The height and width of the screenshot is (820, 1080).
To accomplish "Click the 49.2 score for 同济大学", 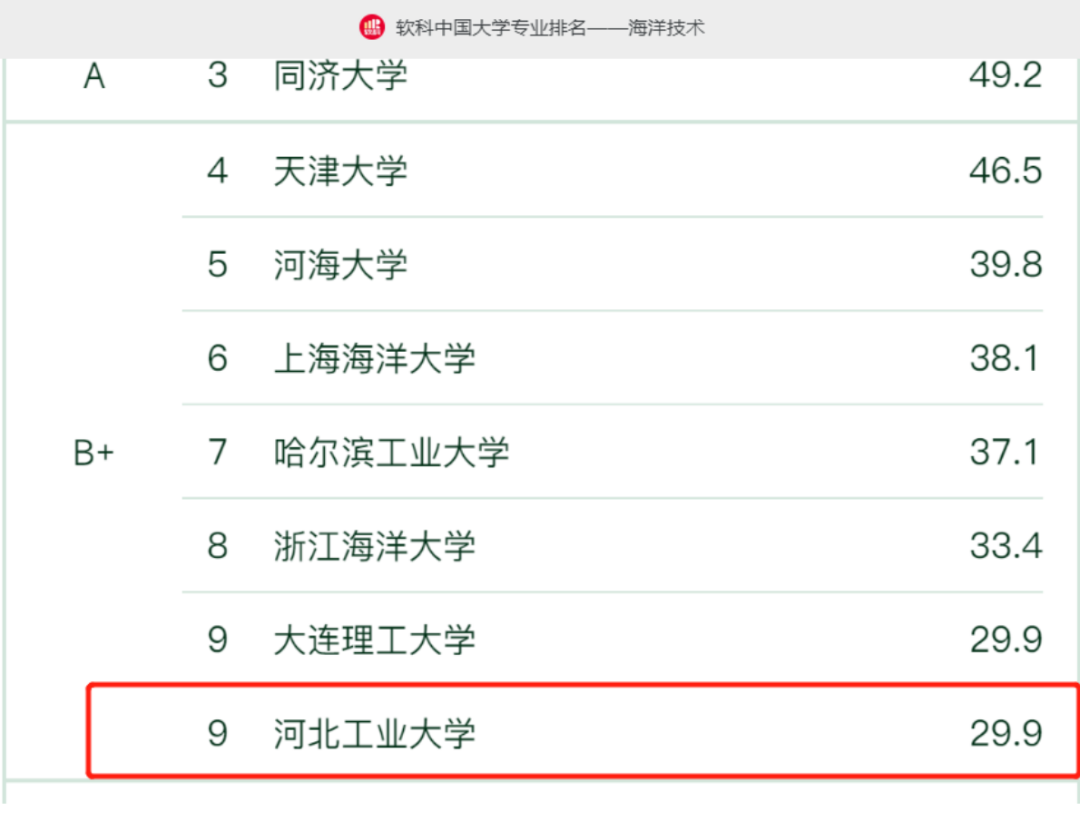I will point(1005,76).
